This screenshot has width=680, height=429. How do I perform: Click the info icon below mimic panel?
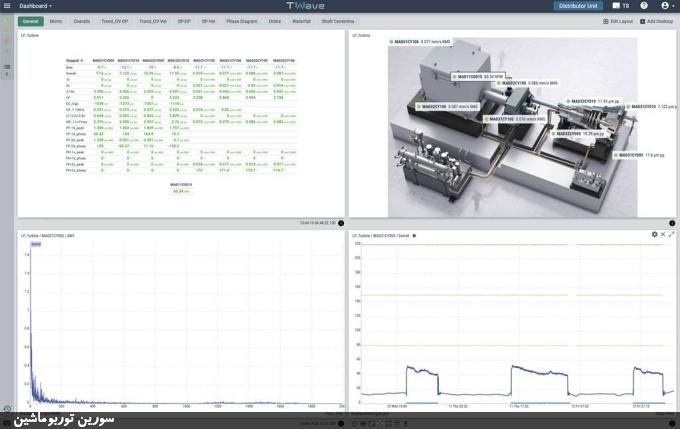[x=671, y=222]
